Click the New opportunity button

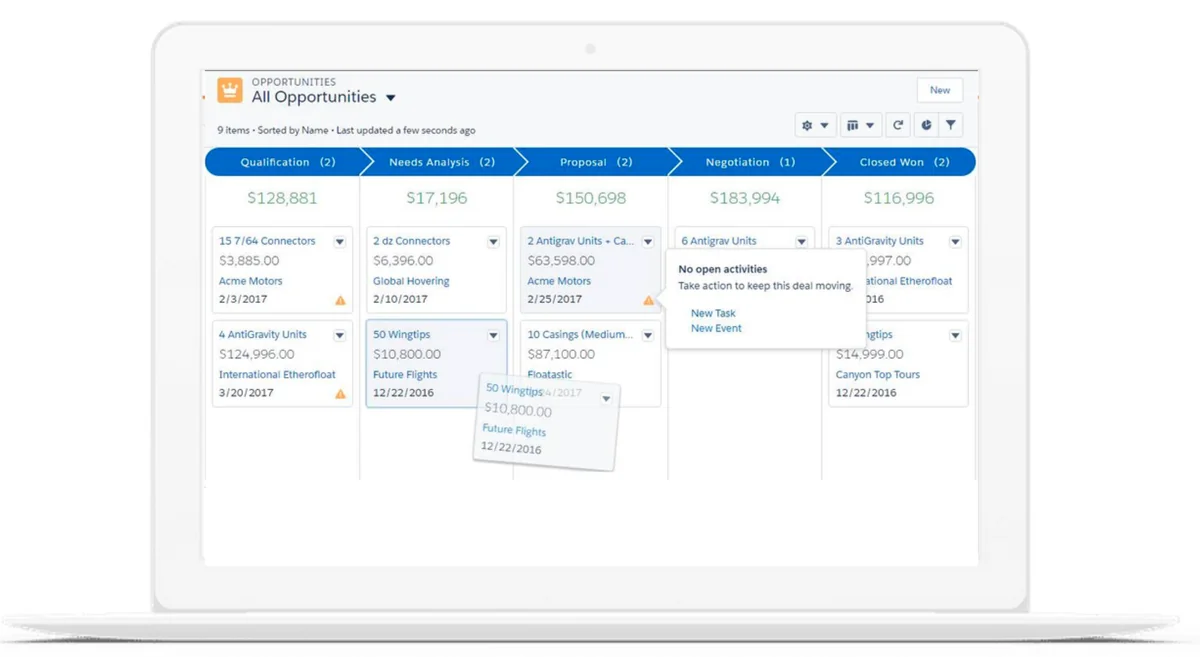940,90
